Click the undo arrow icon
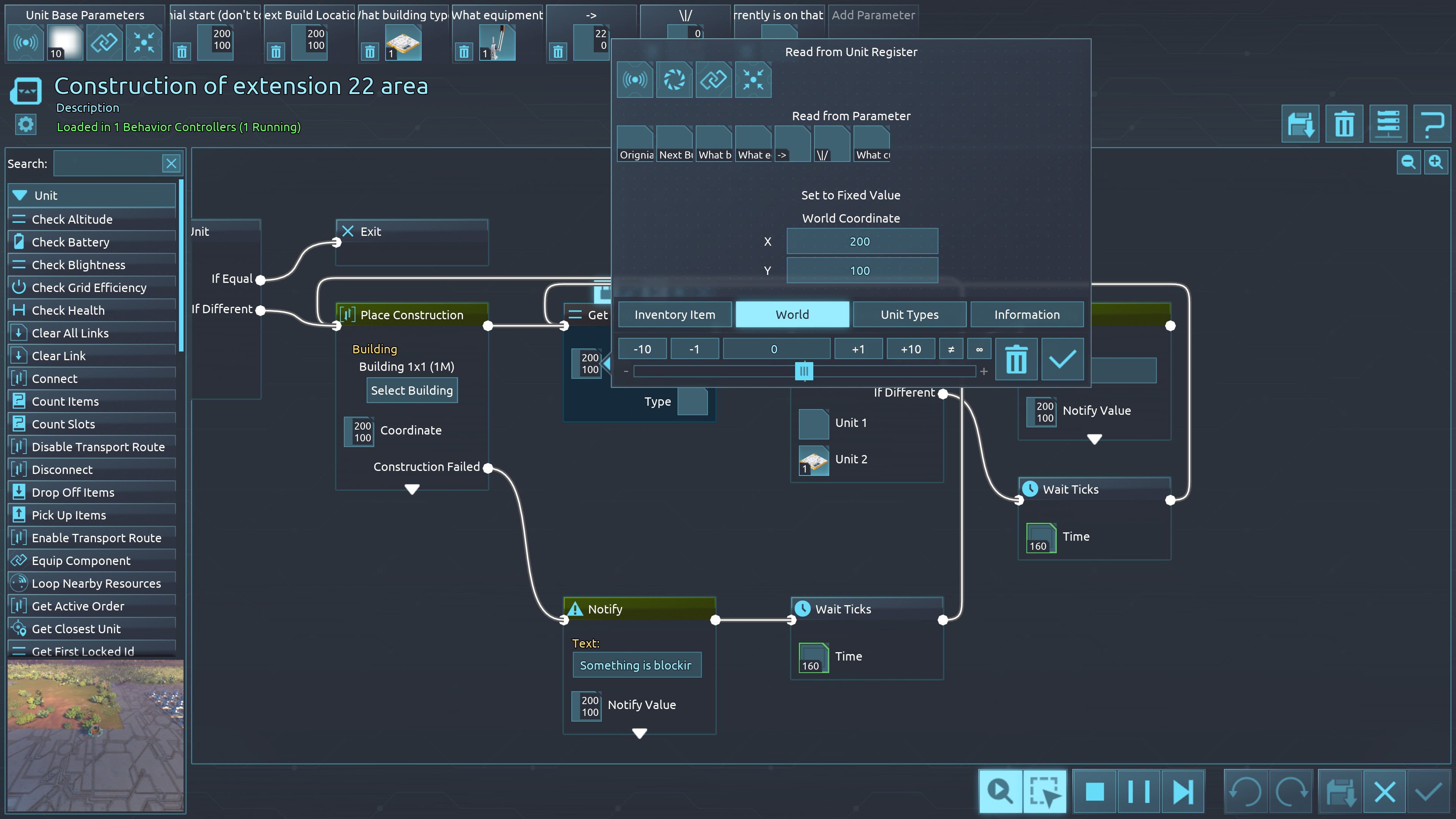Screen dimensions: 1456x819 click(1246, 791)
